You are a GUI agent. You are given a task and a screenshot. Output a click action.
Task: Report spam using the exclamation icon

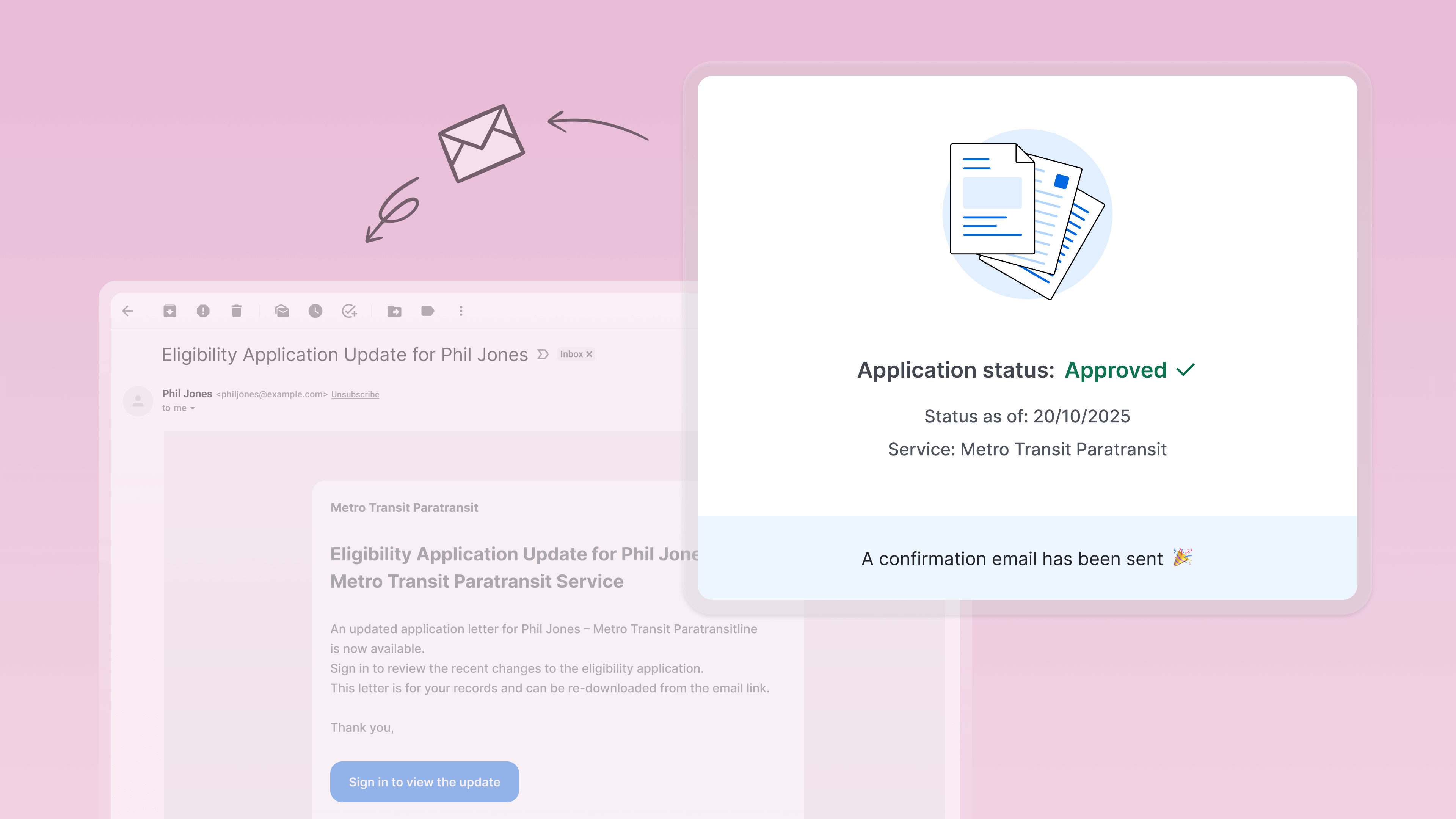click(203, 311)
